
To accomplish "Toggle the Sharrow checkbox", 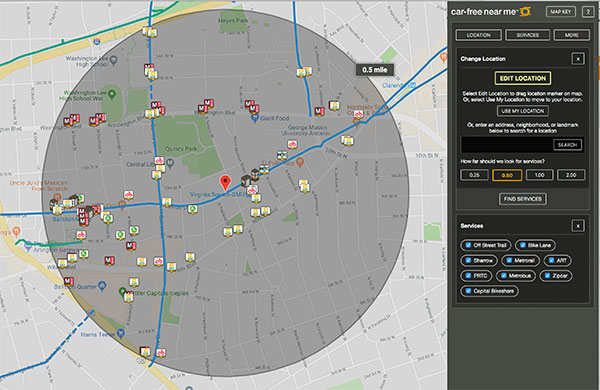I will (468, 260).
